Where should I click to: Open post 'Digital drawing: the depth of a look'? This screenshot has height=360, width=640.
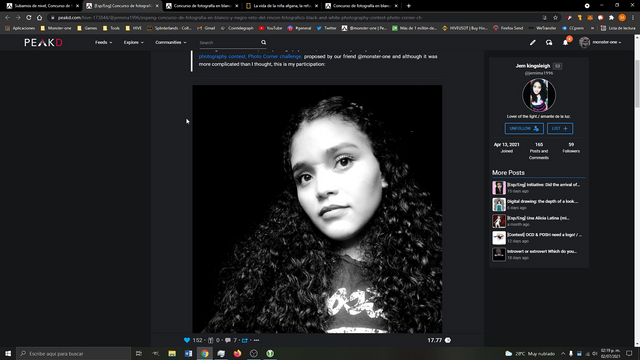point(542,202)
